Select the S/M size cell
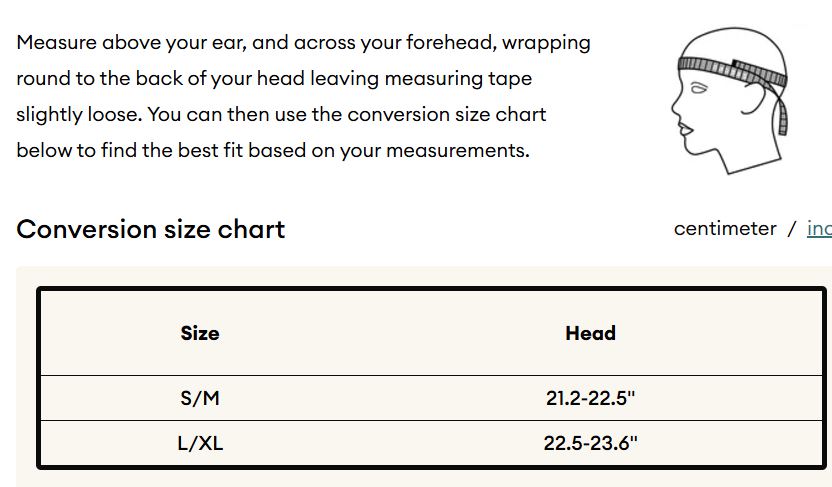This screenshot has width=832, height=487. 200,398
